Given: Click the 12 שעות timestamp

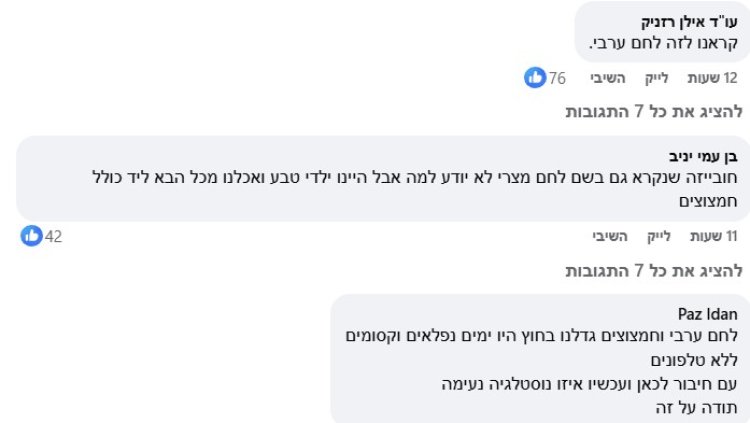Looking at the screenshot, I should 712,78.
